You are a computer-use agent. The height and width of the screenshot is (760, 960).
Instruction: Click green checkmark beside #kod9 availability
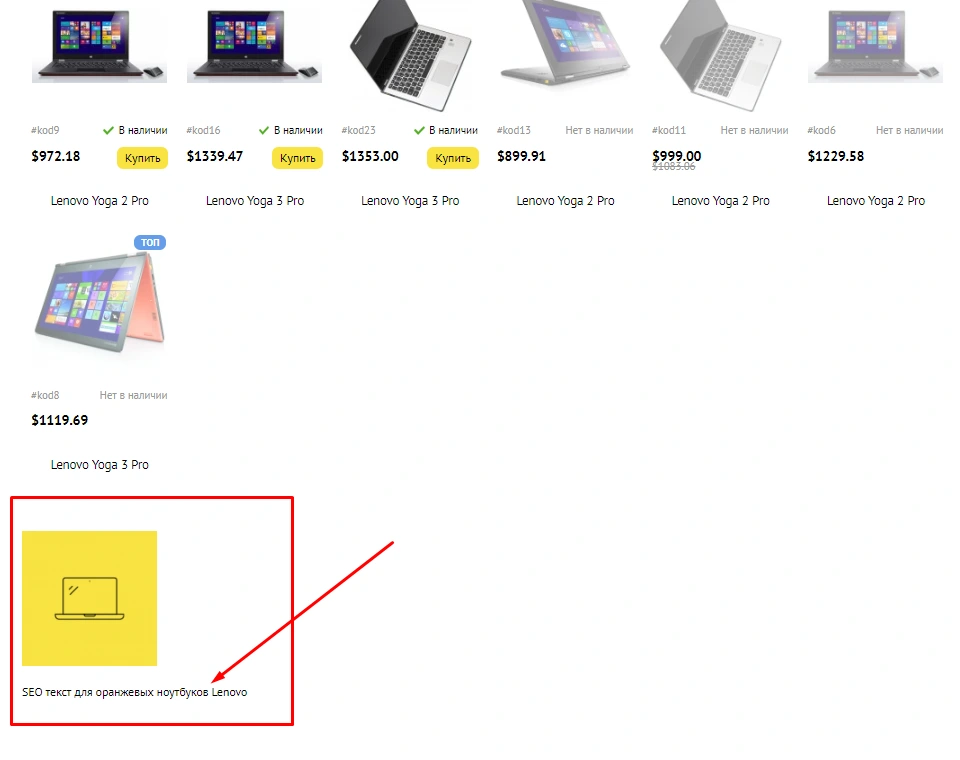108,130
